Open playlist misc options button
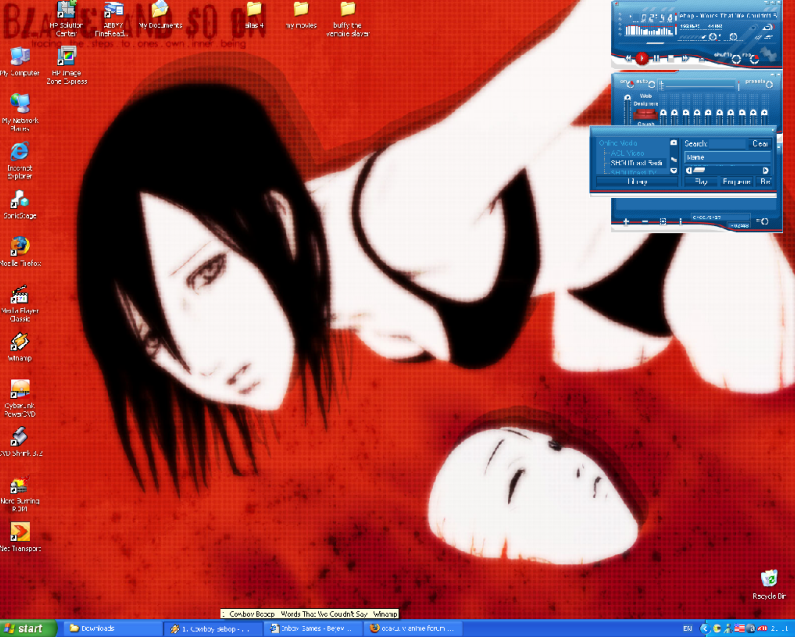This screenshot has width=795, height=637. pos(680,221)
